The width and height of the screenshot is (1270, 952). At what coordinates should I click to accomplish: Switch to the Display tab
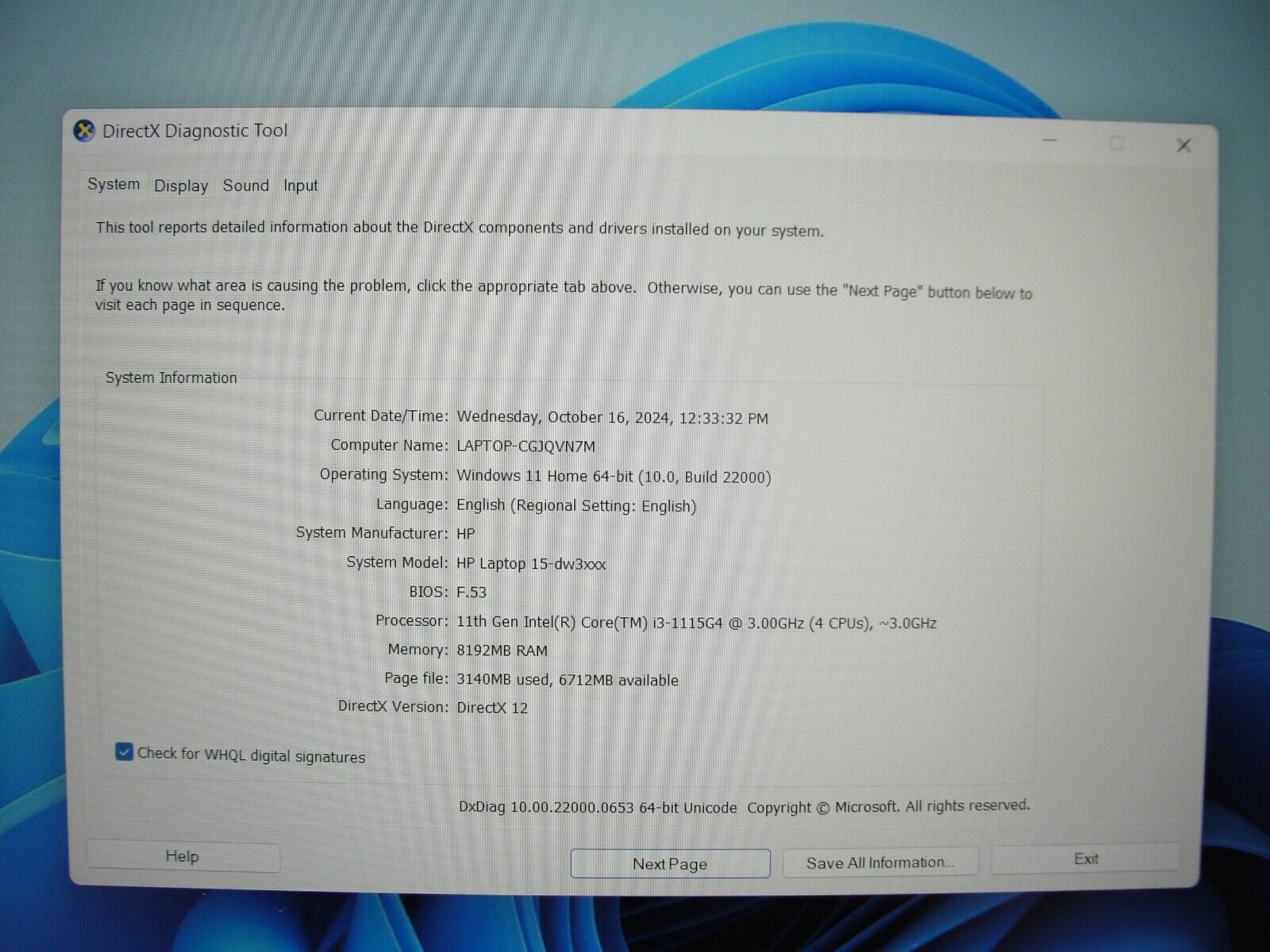coord(180,186)
